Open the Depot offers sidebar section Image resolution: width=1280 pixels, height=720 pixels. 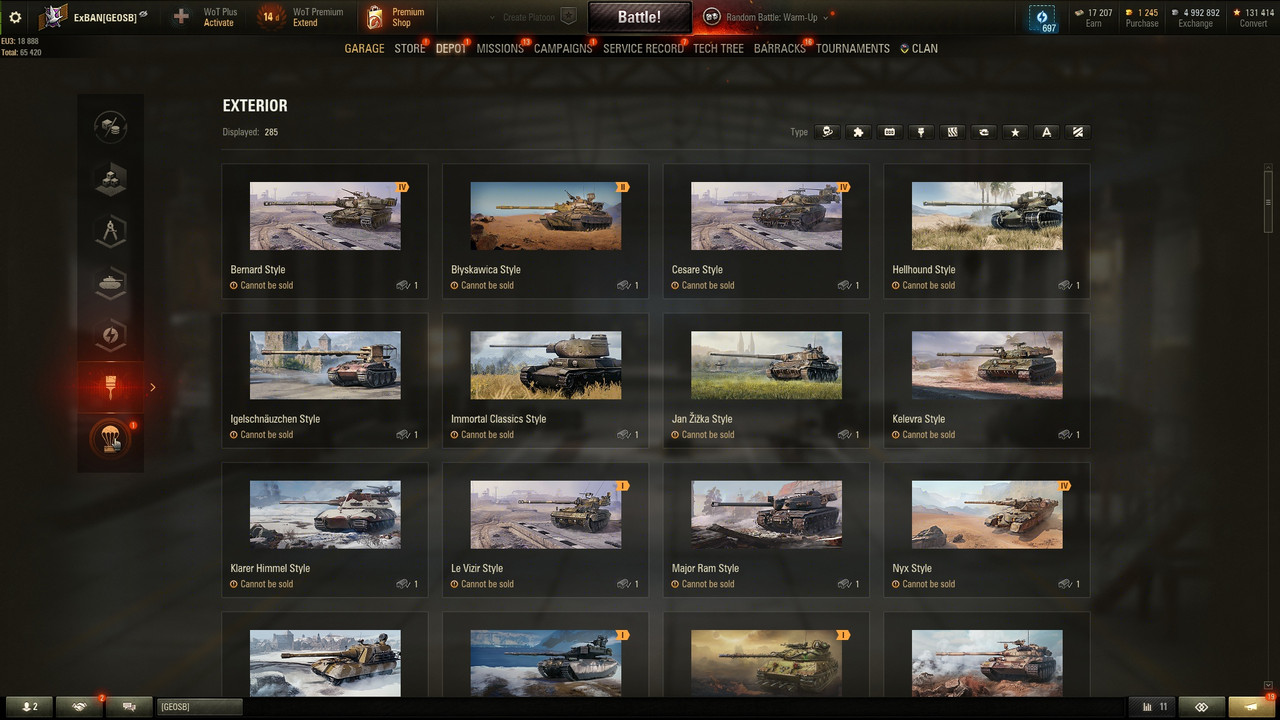[110, 127]
